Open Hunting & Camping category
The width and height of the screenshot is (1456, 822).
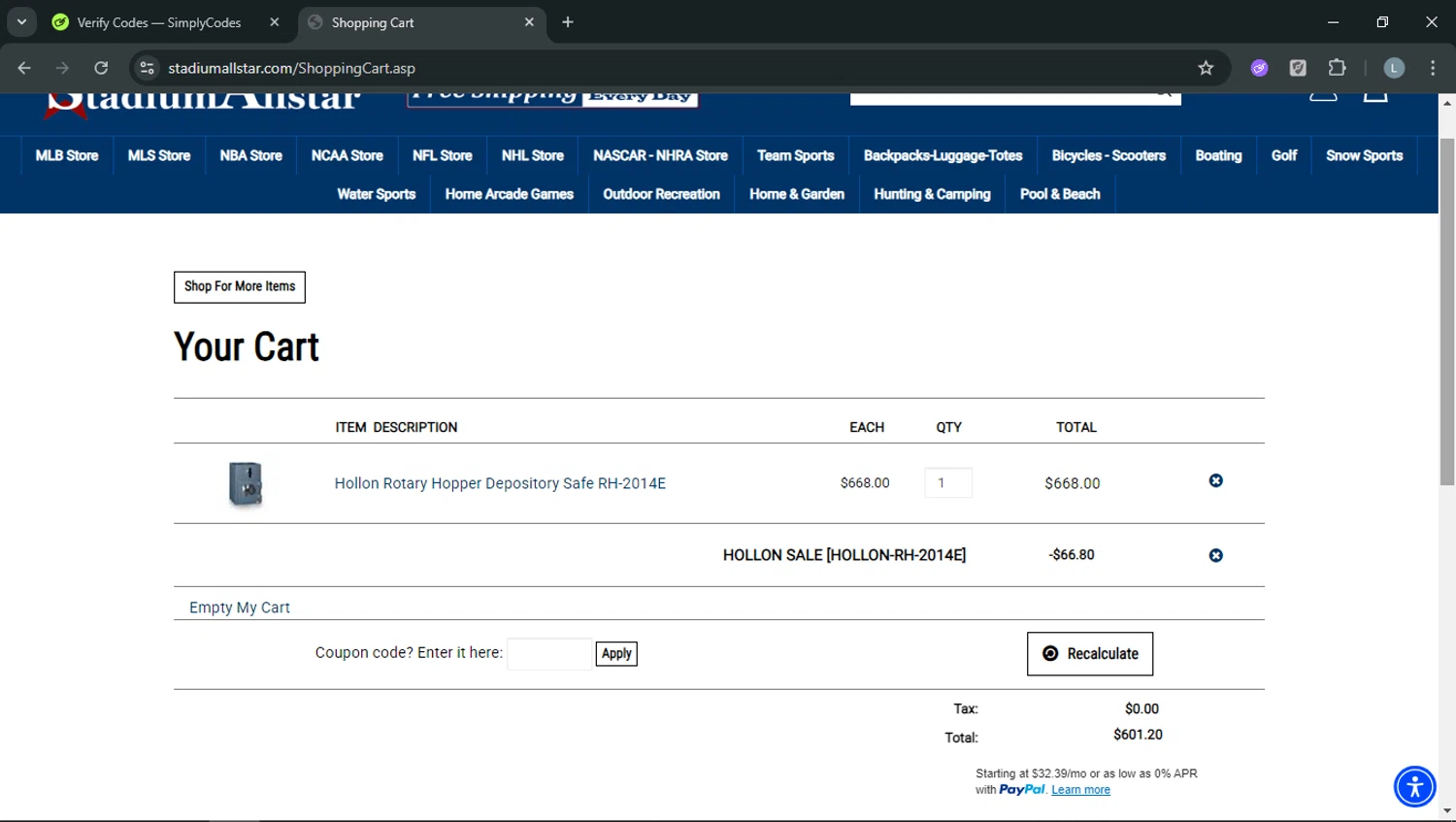(x=932, y=194)
